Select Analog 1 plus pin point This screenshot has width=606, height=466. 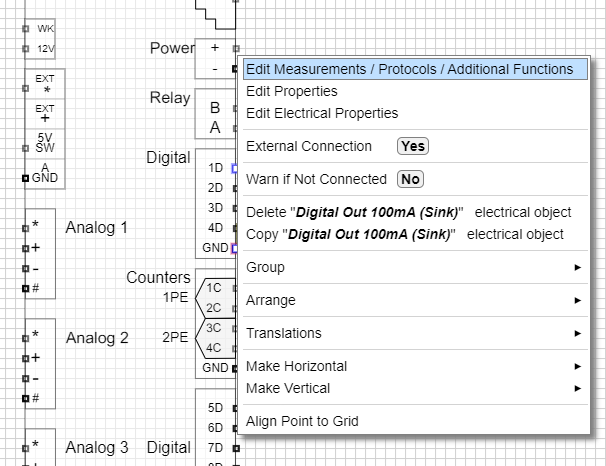(26, 248)
